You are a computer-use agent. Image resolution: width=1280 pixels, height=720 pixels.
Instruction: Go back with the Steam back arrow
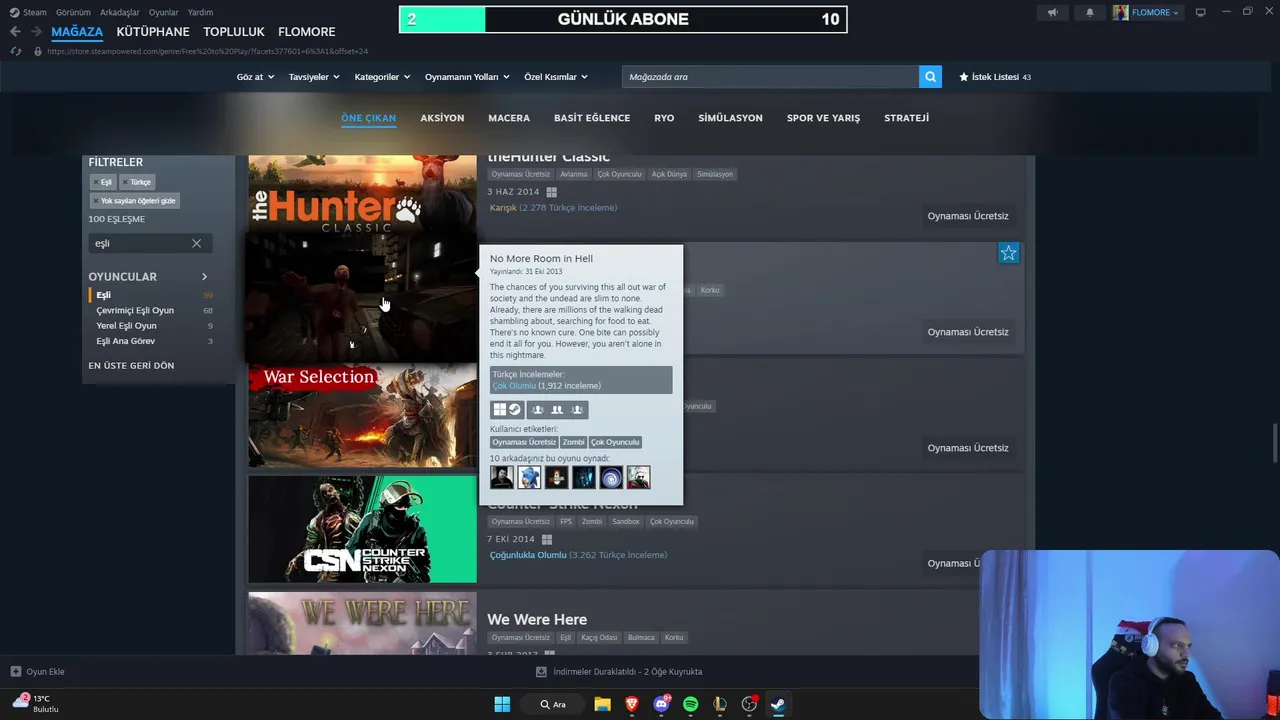pyautogui.click(x=15, y=32)
